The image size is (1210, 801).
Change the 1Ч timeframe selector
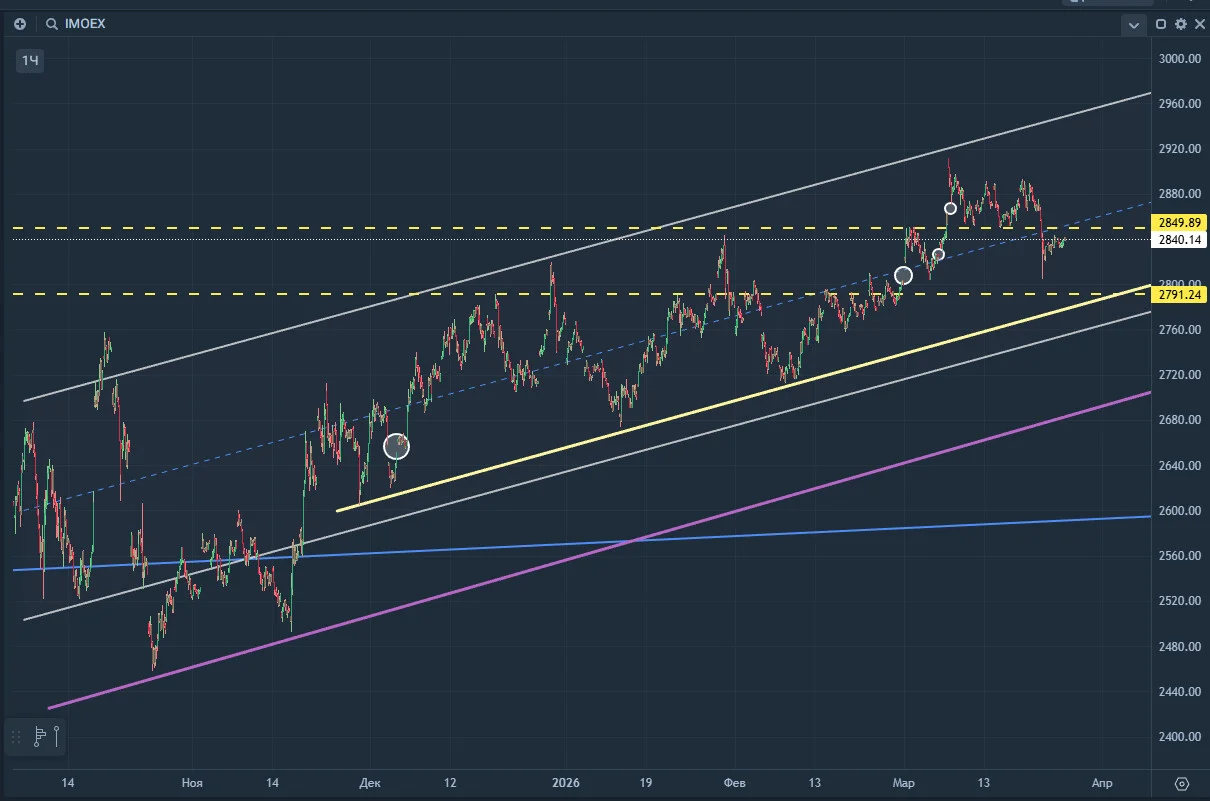pos(31,62)
